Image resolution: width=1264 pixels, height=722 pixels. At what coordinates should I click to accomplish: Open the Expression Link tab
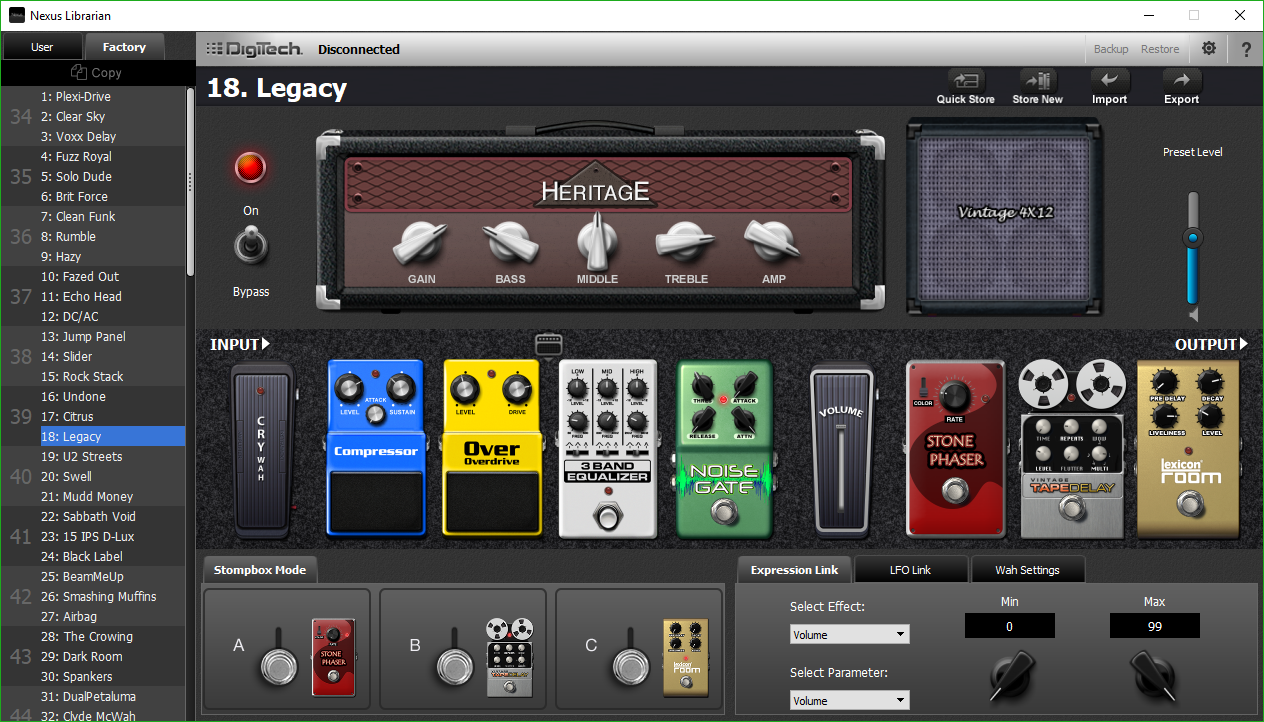pyautogui.click(x=795, y=570)
